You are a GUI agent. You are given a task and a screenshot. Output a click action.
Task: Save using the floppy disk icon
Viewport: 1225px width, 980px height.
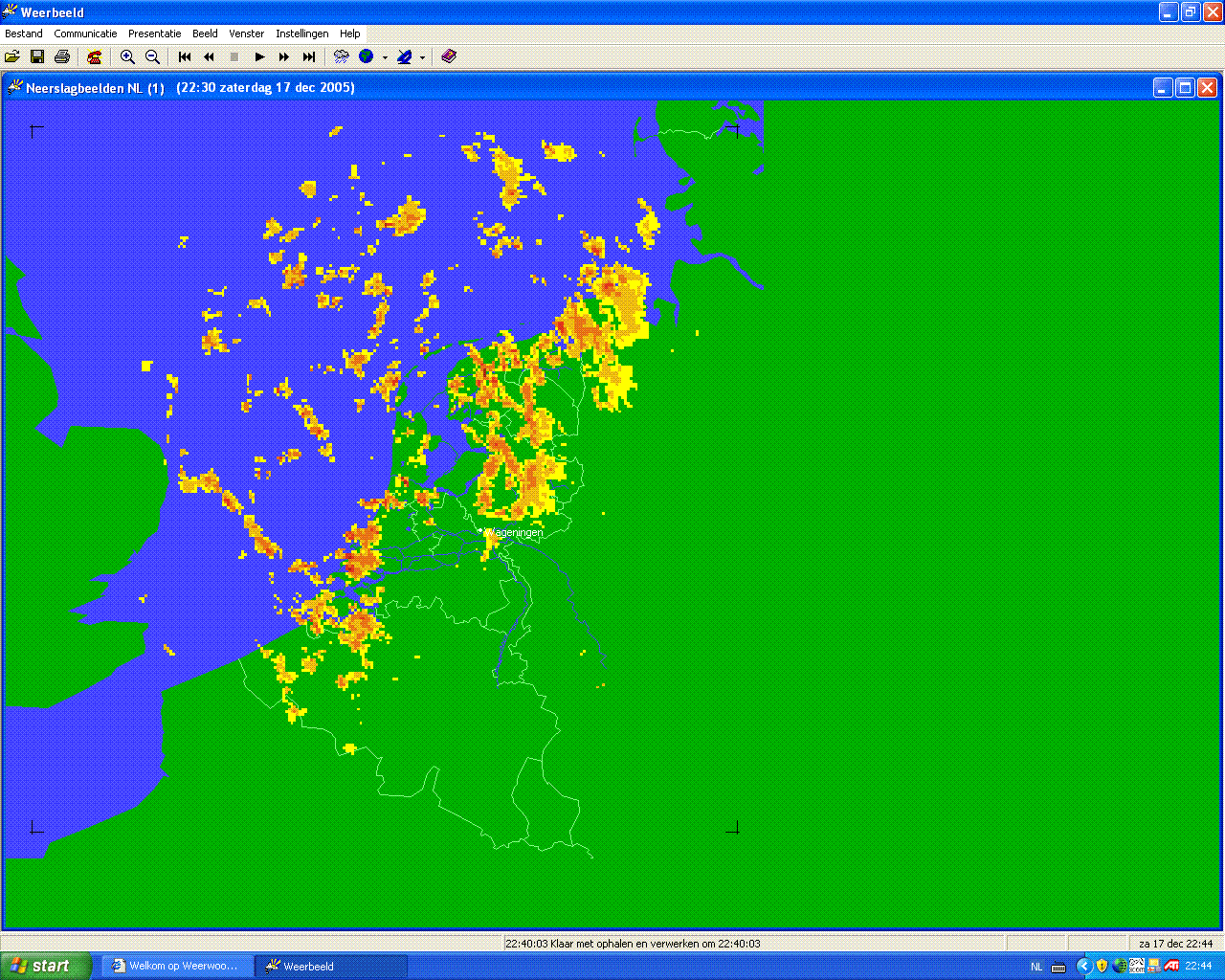(x=37, y=57)
